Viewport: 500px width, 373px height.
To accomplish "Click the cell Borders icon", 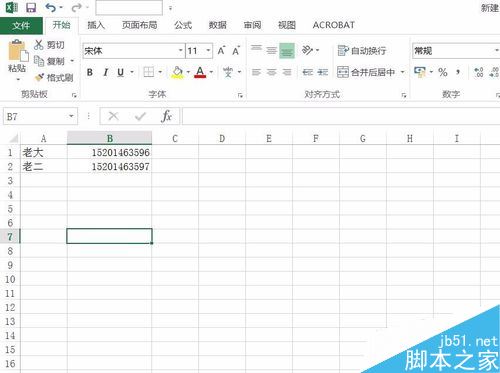I will pos(149,72).
